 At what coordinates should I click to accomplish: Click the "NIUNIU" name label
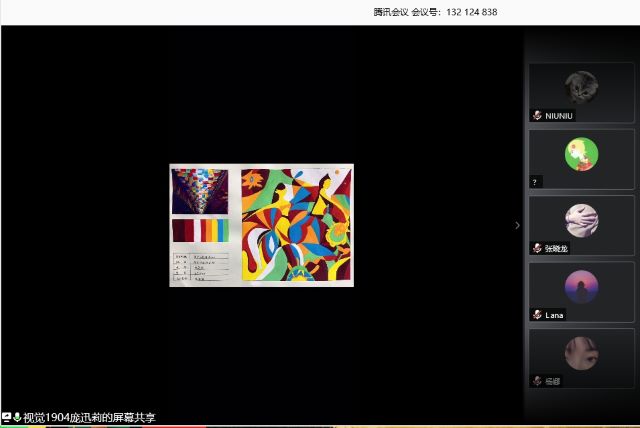(558, 116)
